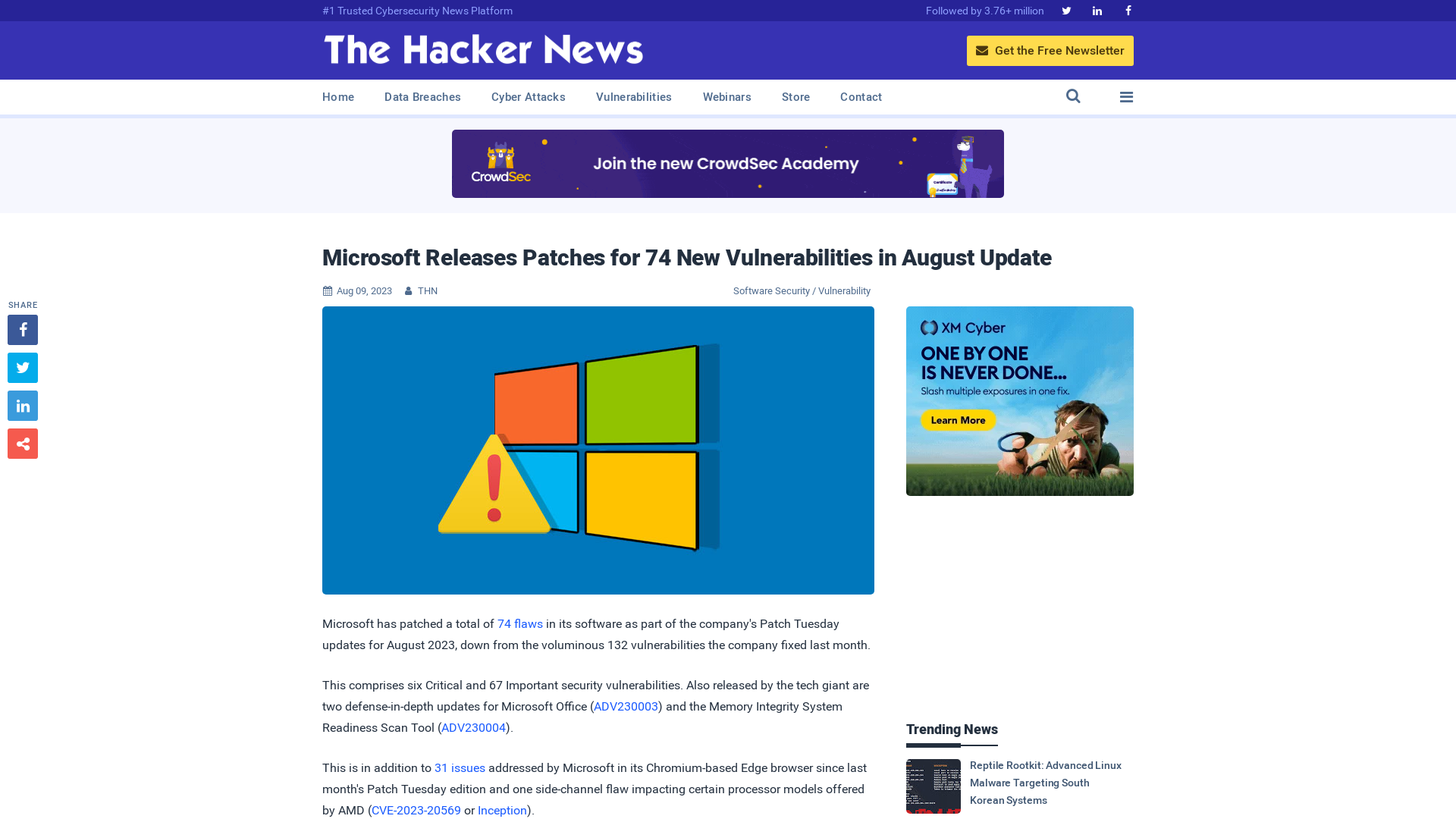
Task: Click the LinkedIn header icon
Action: click(x=1097, y=10)
